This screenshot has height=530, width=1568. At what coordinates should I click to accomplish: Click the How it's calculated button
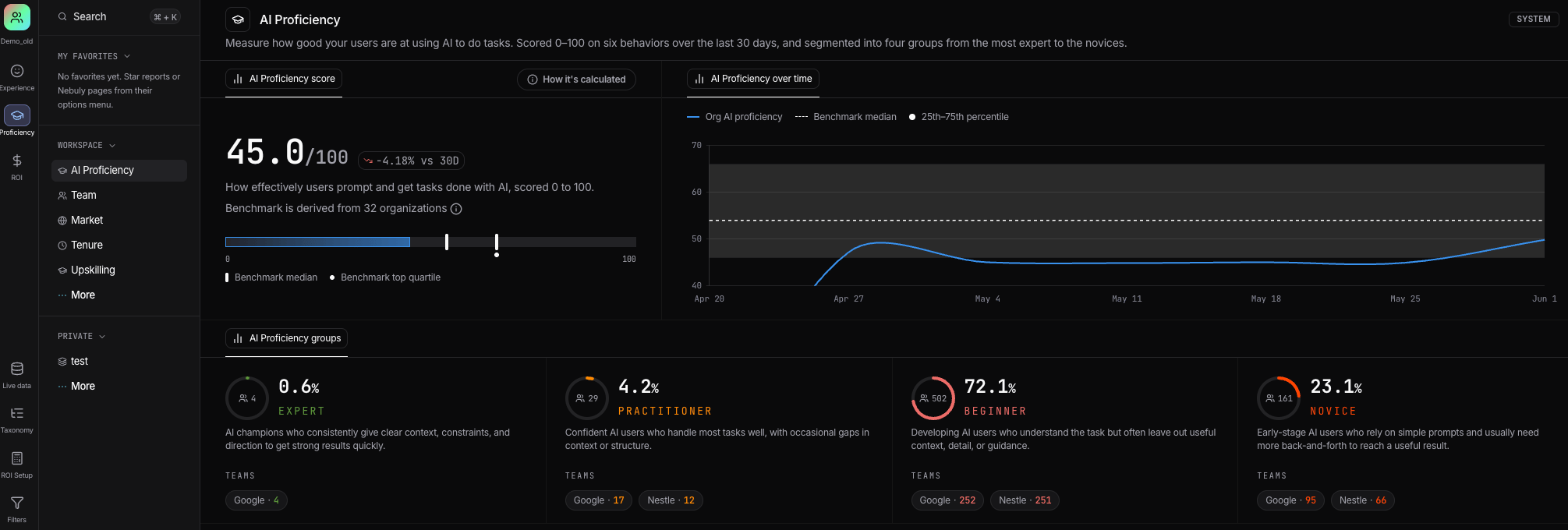(576, 79)
